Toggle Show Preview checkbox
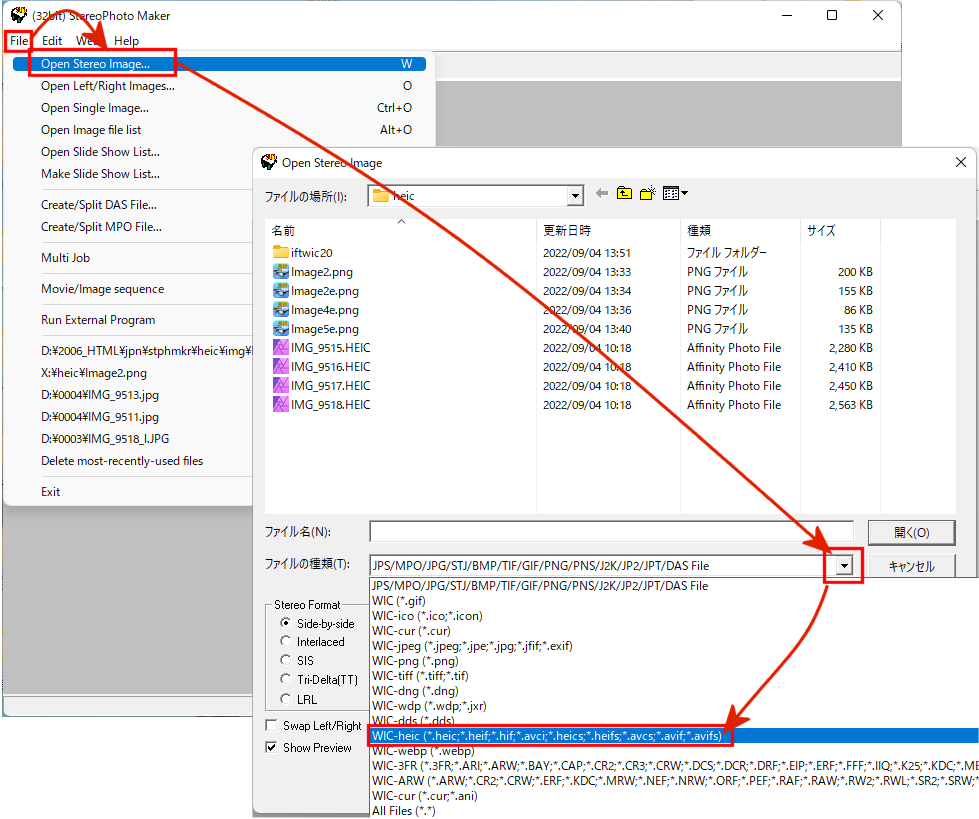This screenshot has width=979, height=819. (272, 747)
